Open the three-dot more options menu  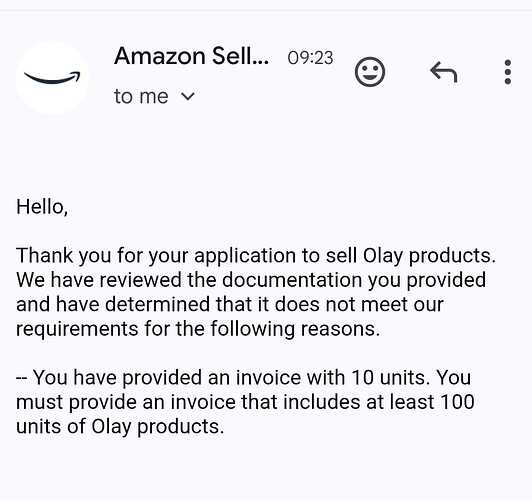pos(508,72)
